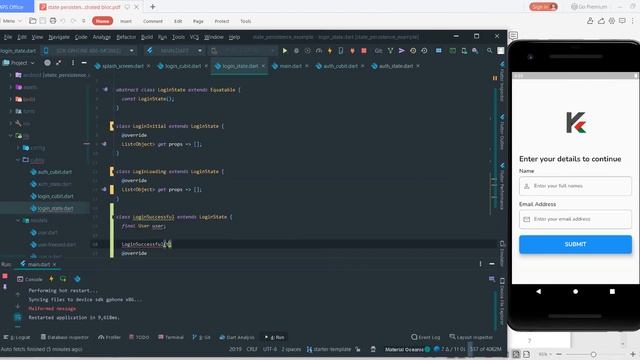Open Flutter DevTools icon in Run console
640x360 pixels.
pos(77,279)
